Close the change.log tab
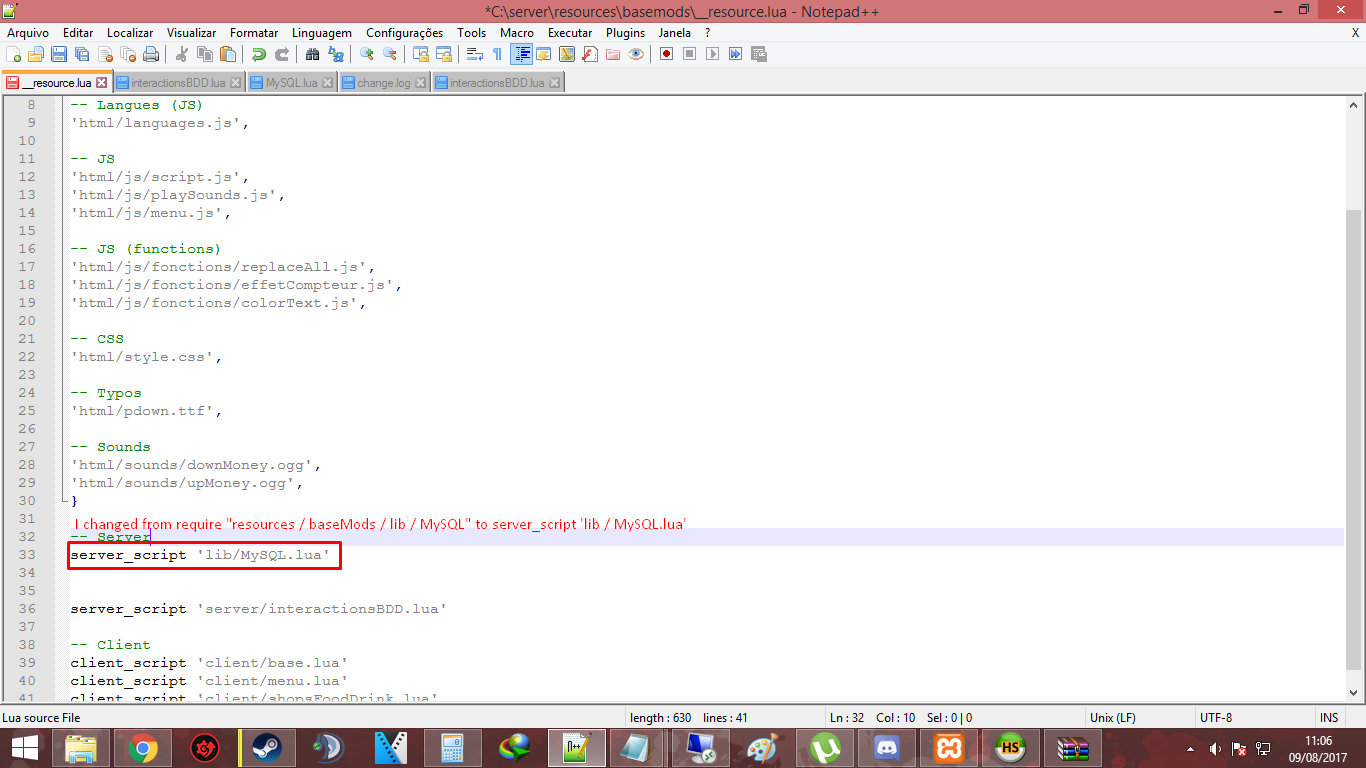The height and width of the screenshot is (768, 1366). pos(421,83)
